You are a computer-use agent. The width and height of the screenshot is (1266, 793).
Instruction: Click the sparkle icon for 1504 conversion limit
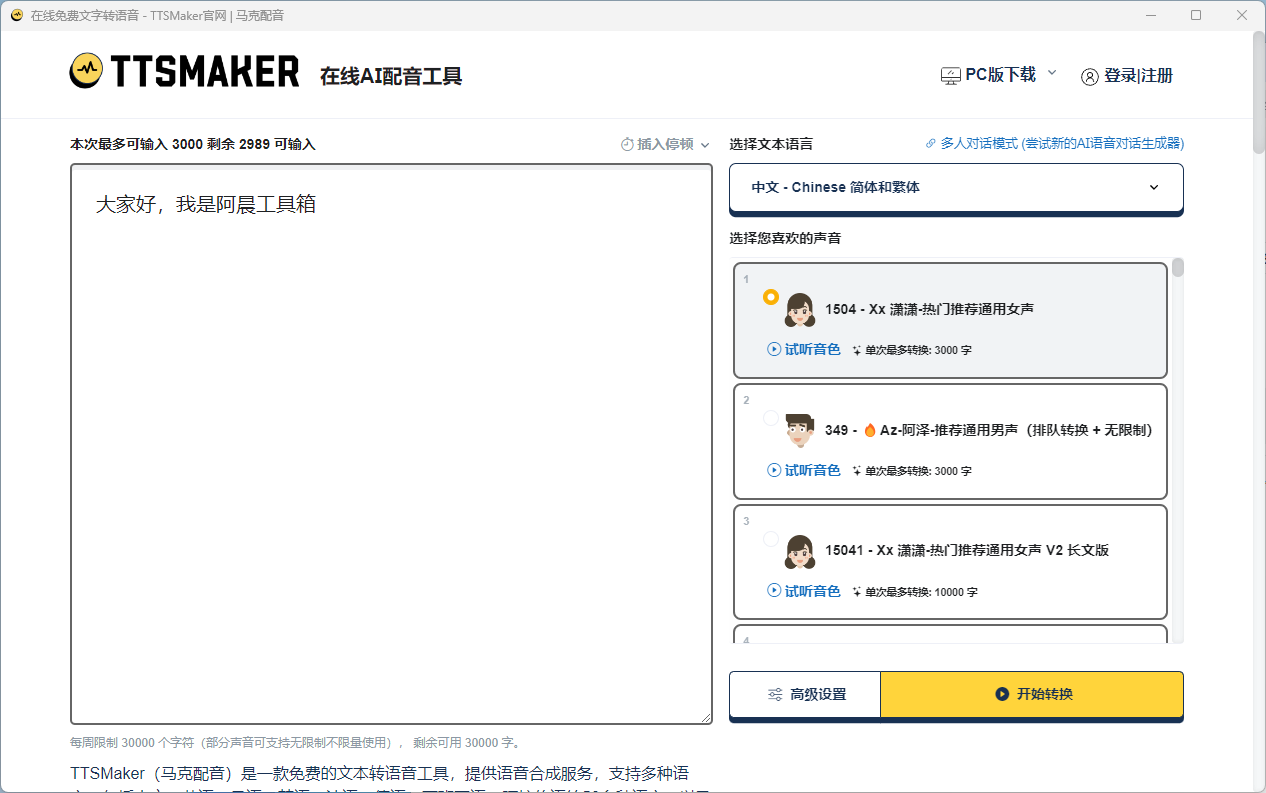857,350
